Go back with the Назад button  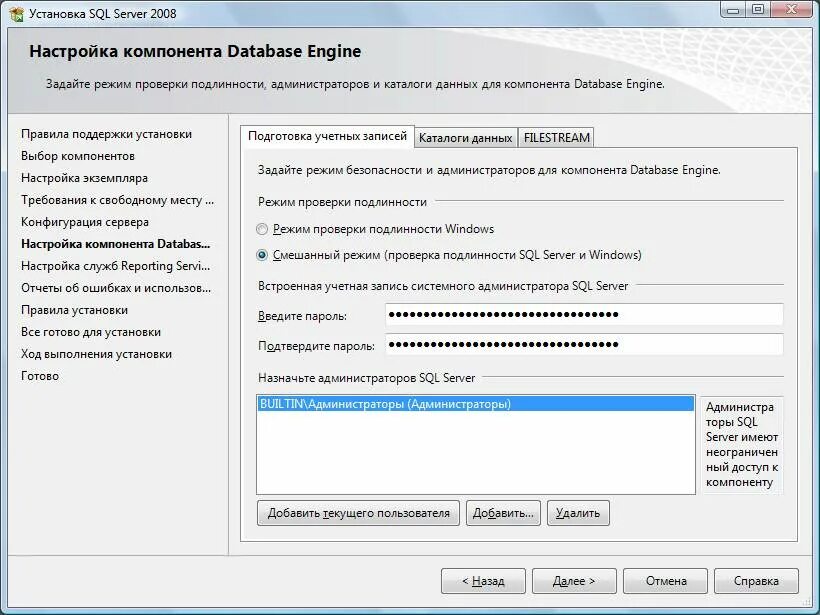tap(483, 581)
